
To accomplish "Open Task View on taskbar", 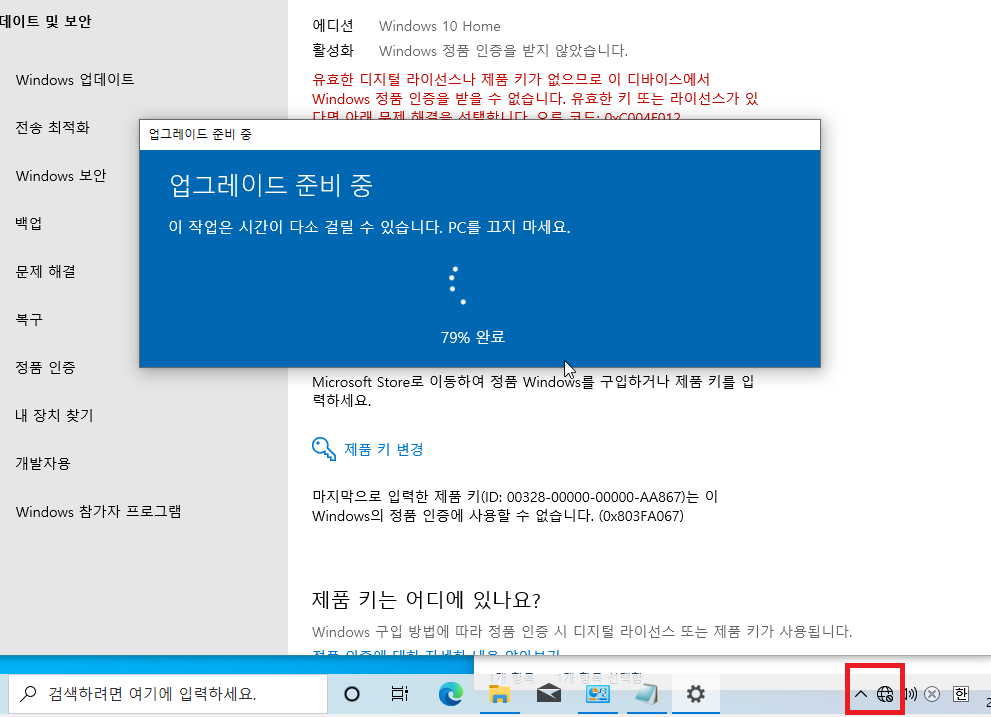I will [400, 694].
